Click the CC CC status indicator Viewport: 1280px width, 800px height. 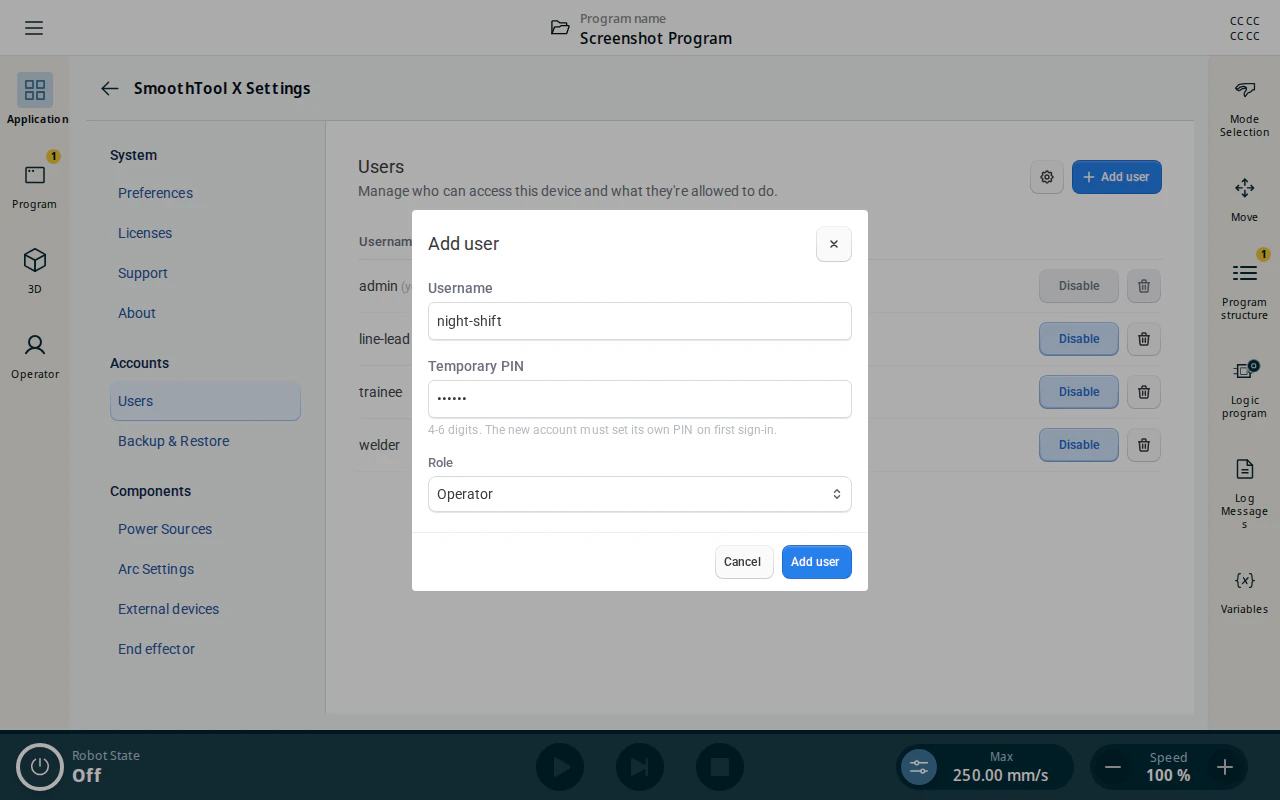click(1245, 28)
